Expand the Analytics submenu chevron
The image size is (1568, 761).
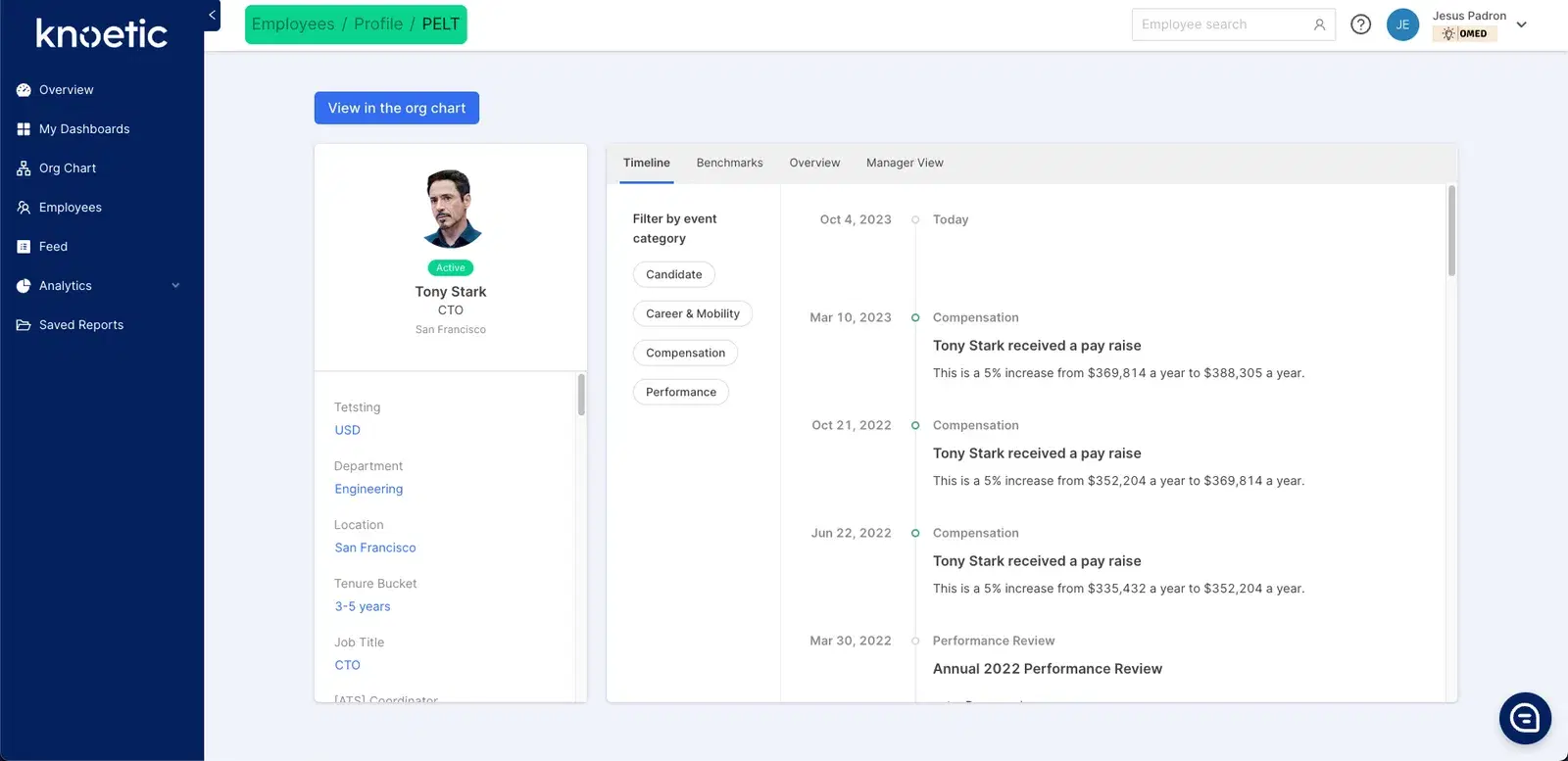click(176, 286)
